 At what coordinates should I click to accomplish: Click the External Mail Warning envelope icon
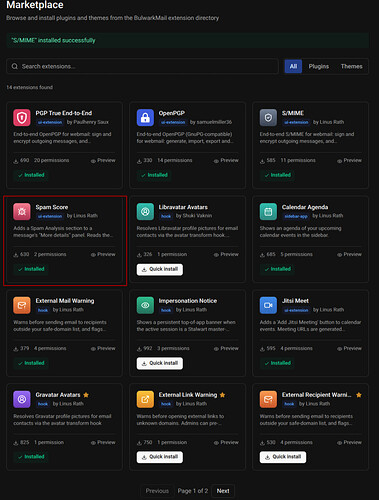click(22, 305)
